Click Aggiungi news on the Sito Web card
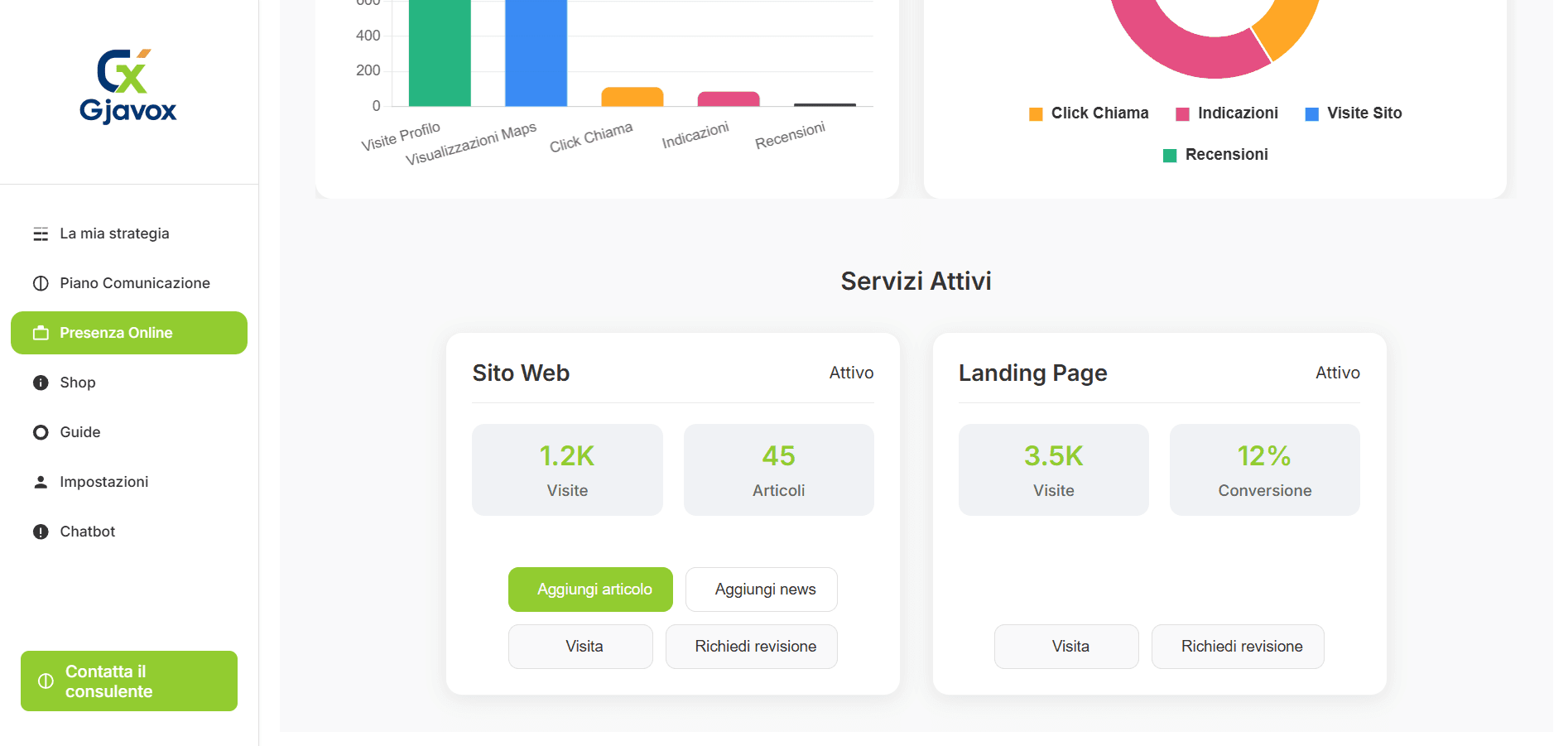1568x746 pixels. [761, 589]
